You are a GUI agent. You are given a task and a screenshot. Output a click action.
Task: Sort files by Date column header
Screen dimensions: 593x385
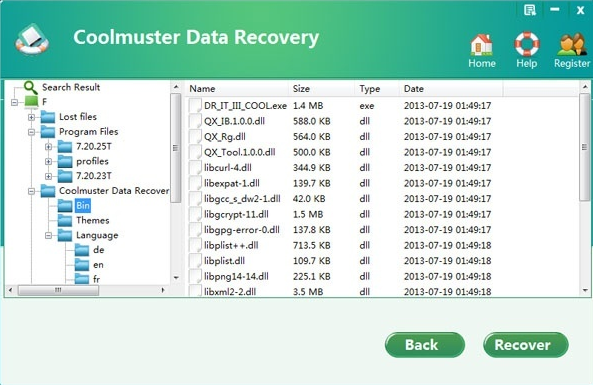tap(452, 89)
